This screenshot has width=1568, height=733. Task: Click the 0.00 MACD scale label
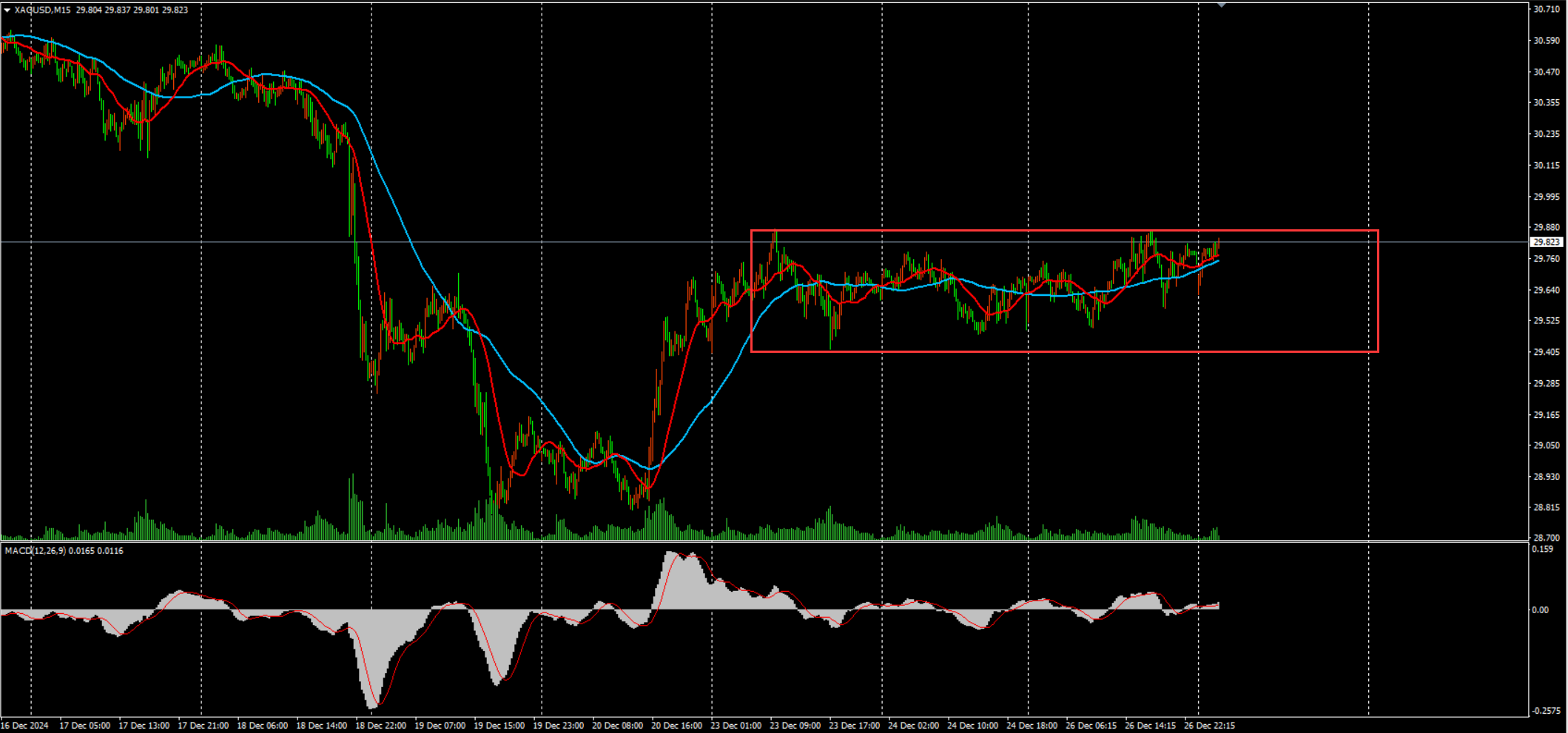click(x=1540, y=610)
